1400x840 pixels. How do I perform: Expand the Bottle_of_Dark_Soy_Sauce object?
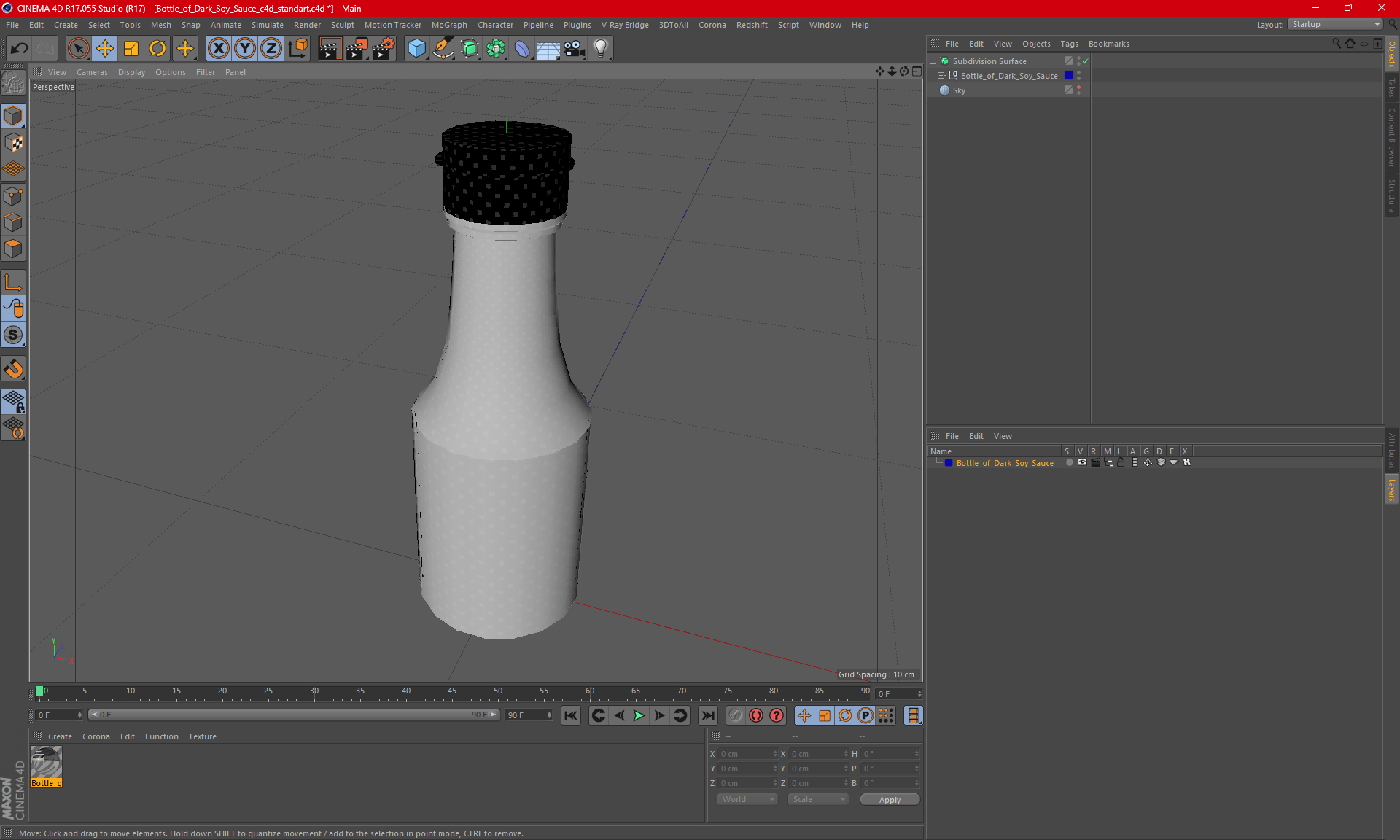[x=941, y=76]
